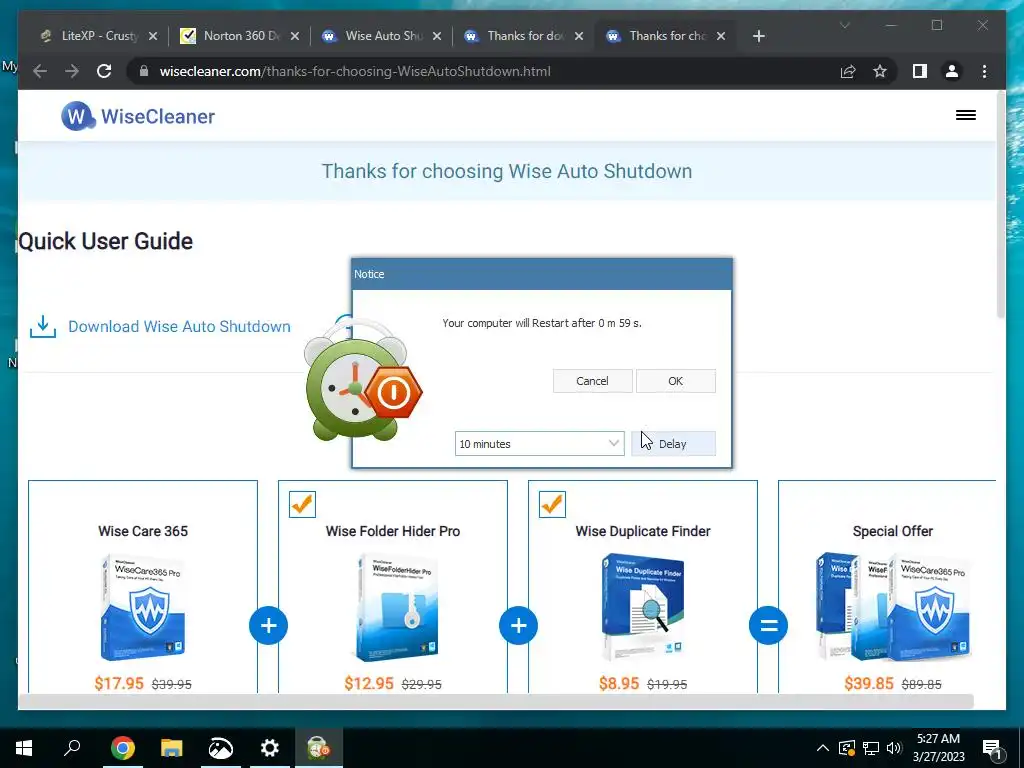
Task: Close the Norton 360 tab
Action: point(295,36)
